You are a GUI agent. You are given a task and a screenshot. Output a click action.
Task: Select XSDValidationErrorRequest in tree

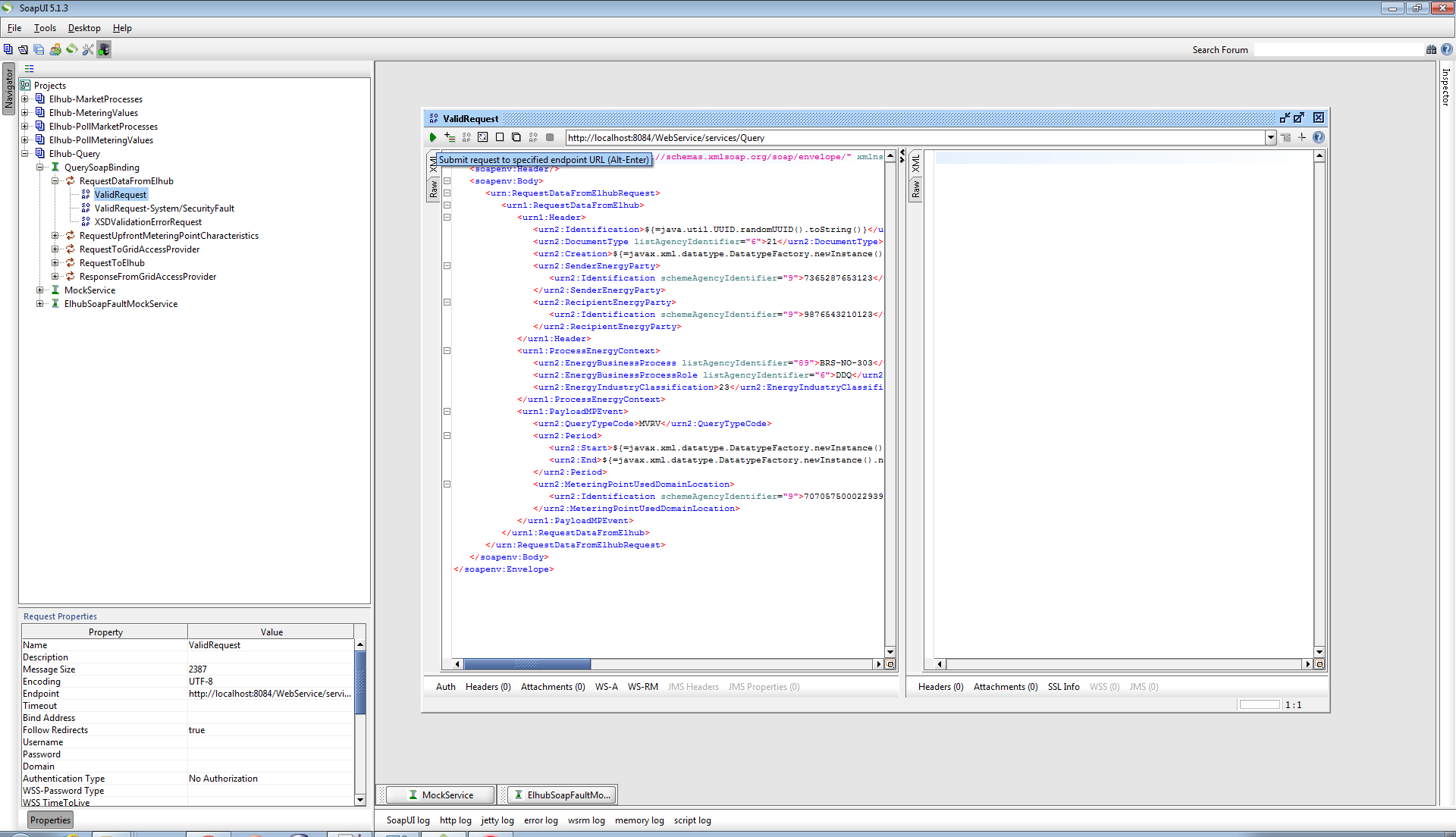coord(148,222)
